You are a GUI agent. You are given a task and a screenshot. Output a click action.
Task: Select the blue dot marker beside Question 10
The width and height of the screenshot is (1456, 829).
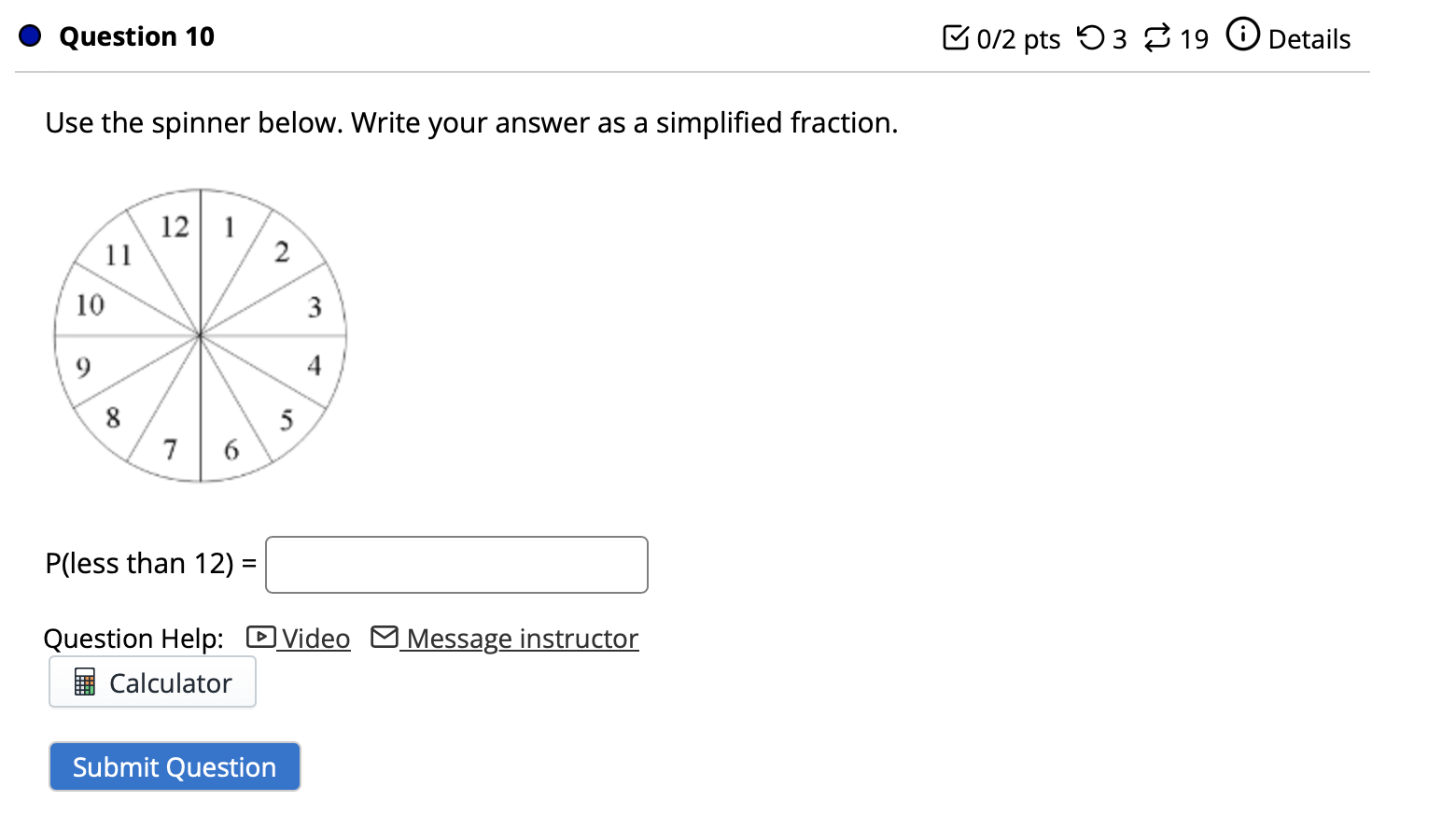(28, 35)
